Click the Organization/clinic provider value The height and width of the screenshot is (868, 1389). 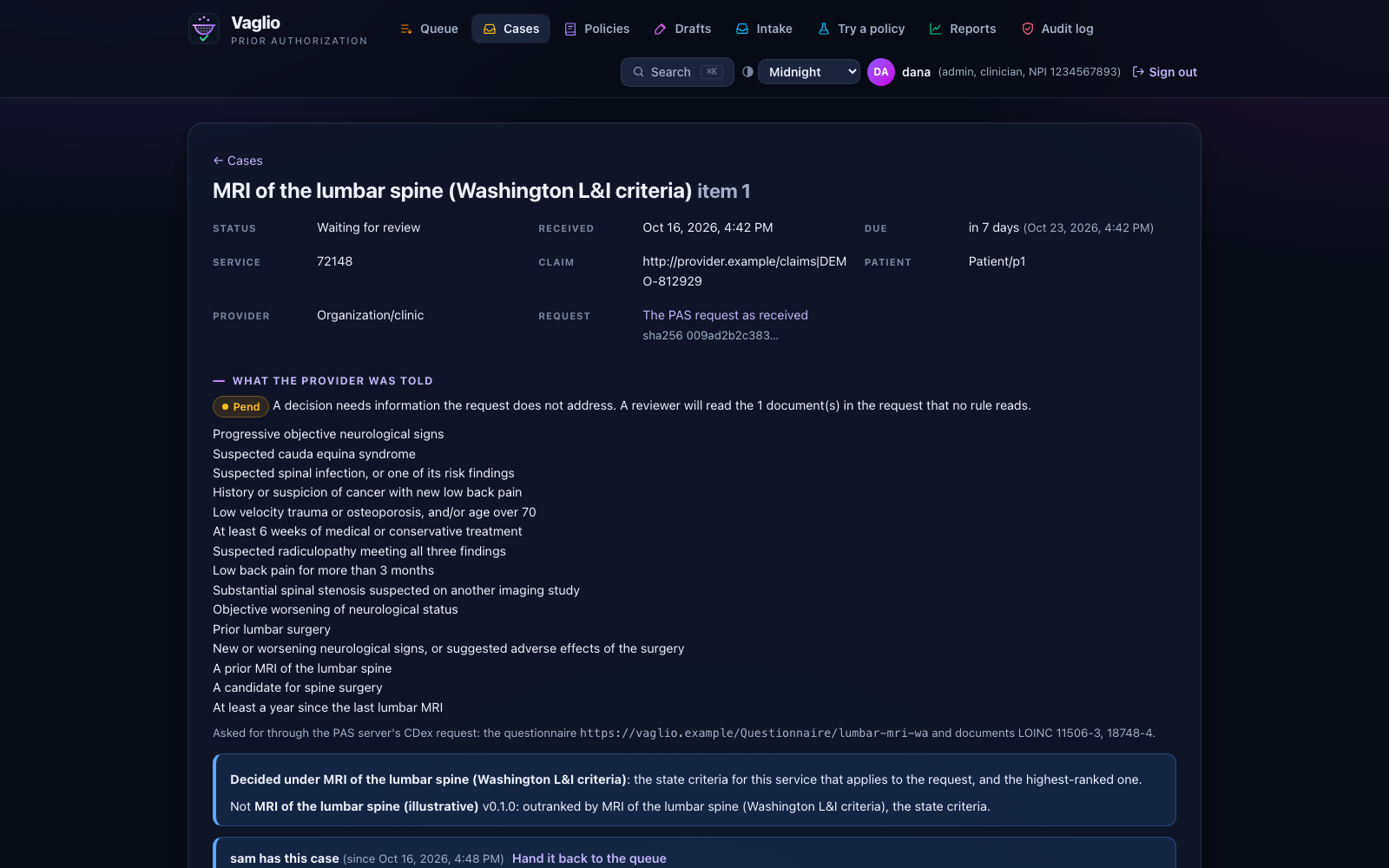(x=371, y=315)
